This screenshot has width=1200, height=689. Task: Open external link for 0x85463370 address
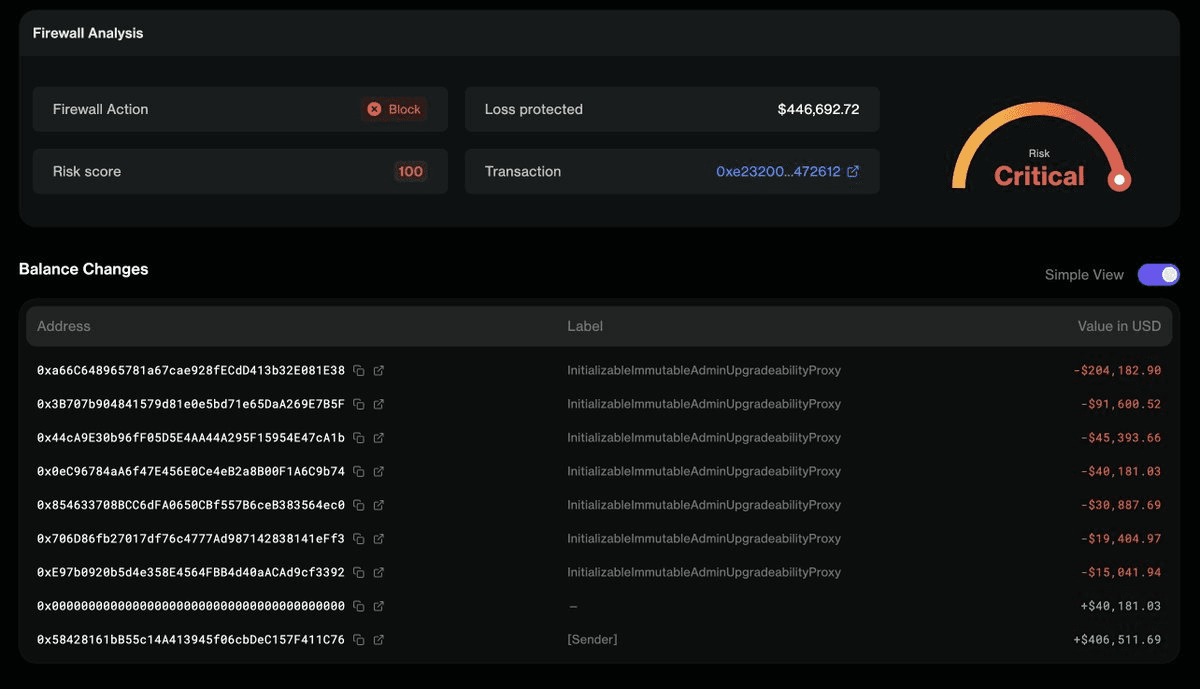tap(379, 505)
